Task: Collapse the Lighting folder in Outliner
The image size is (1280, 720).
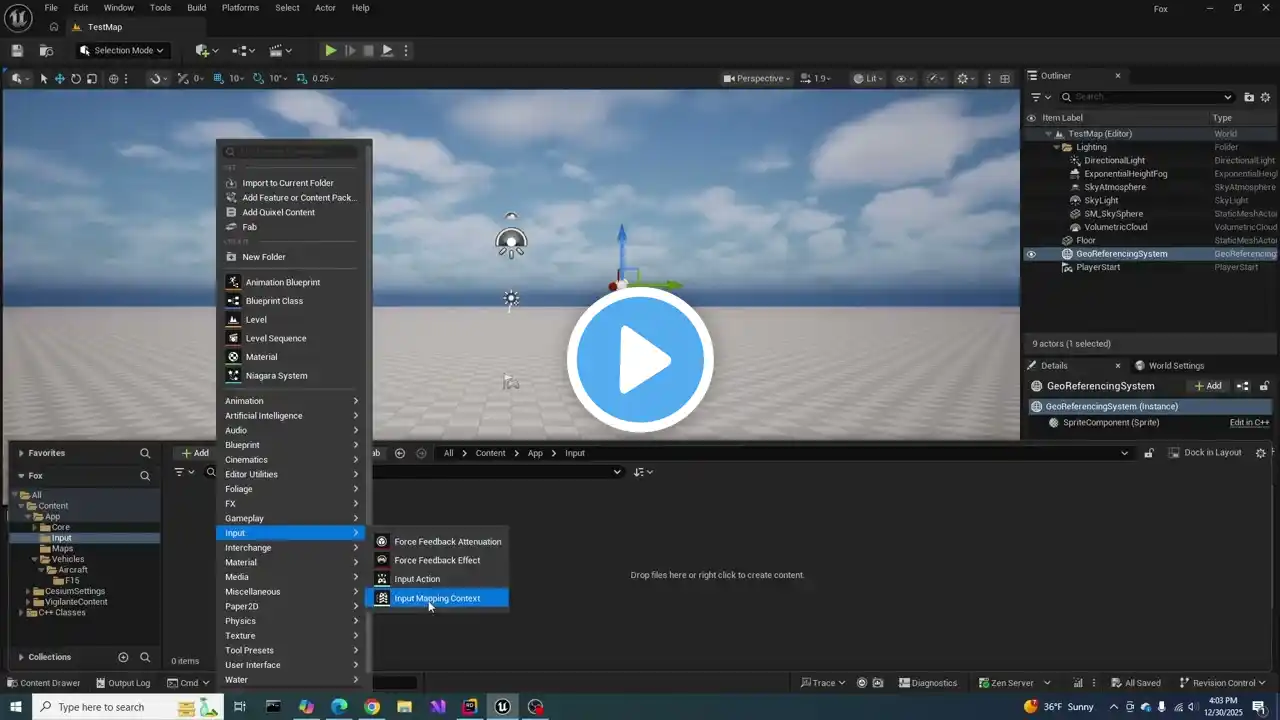Action: [1055, 147]
